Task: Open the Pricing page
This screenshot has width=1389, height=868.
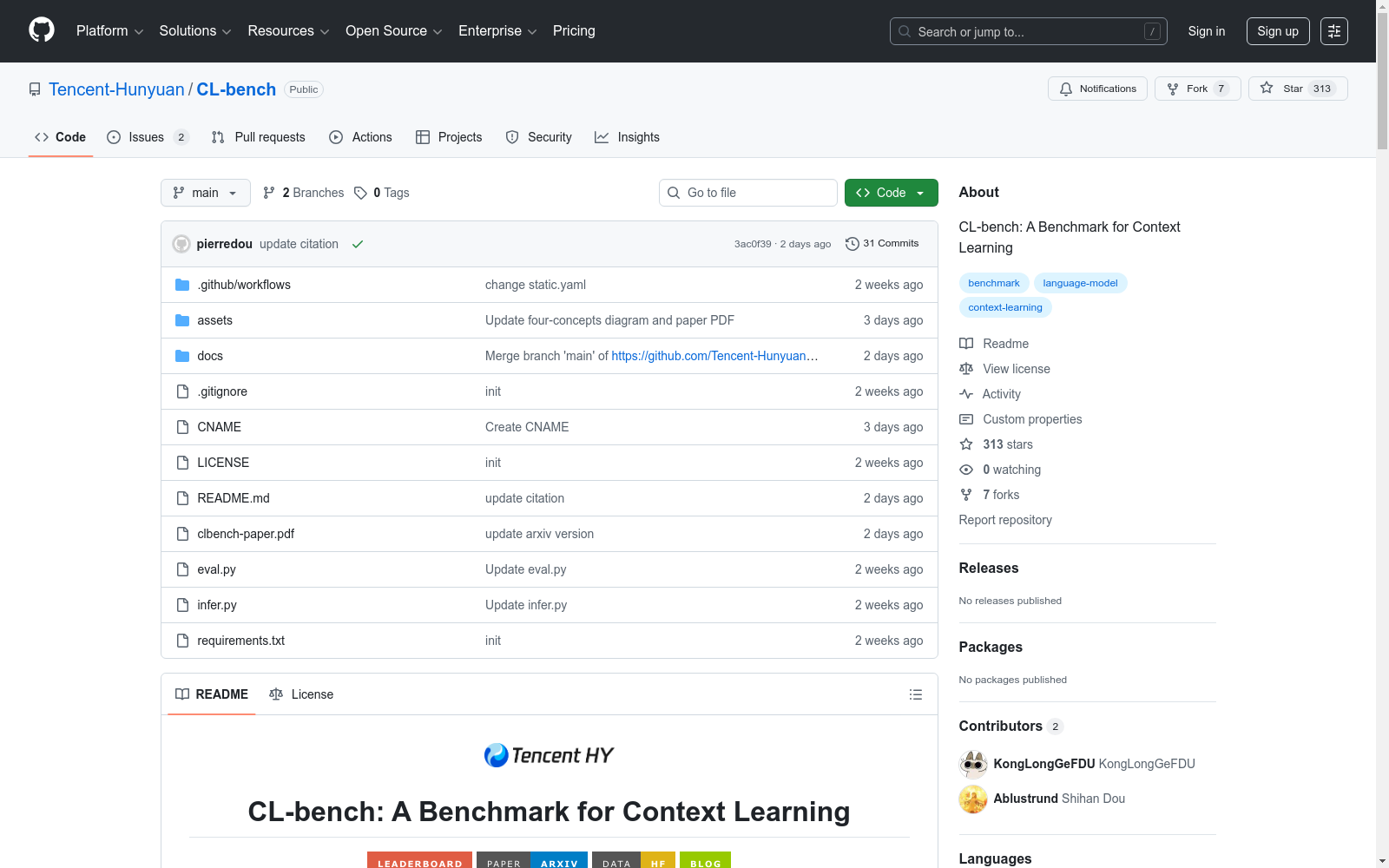Action: (574, 31)
